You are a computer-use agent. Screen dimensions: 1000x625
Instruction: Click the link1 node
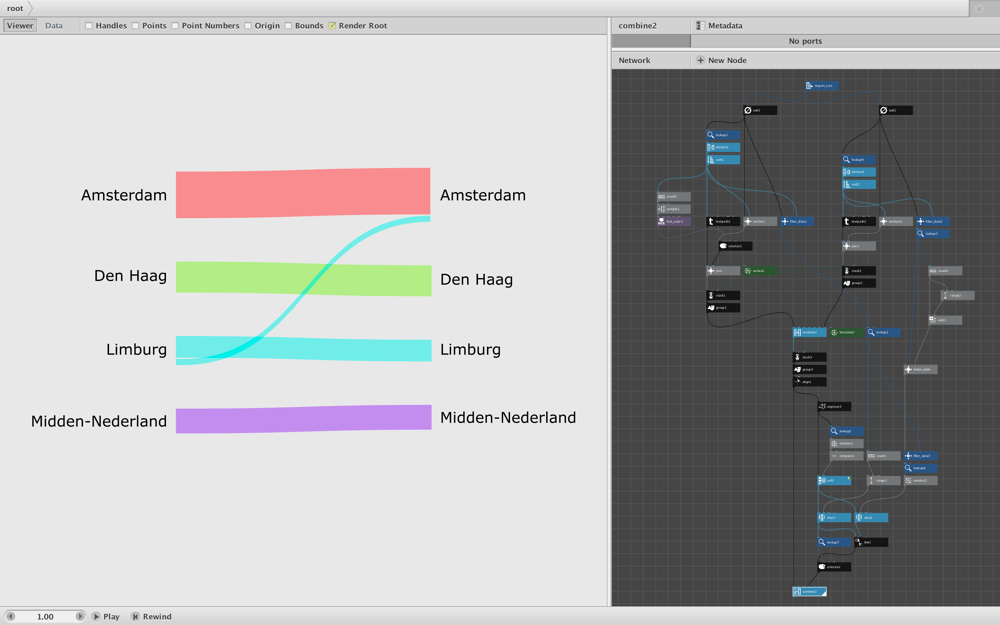[871, 542]
